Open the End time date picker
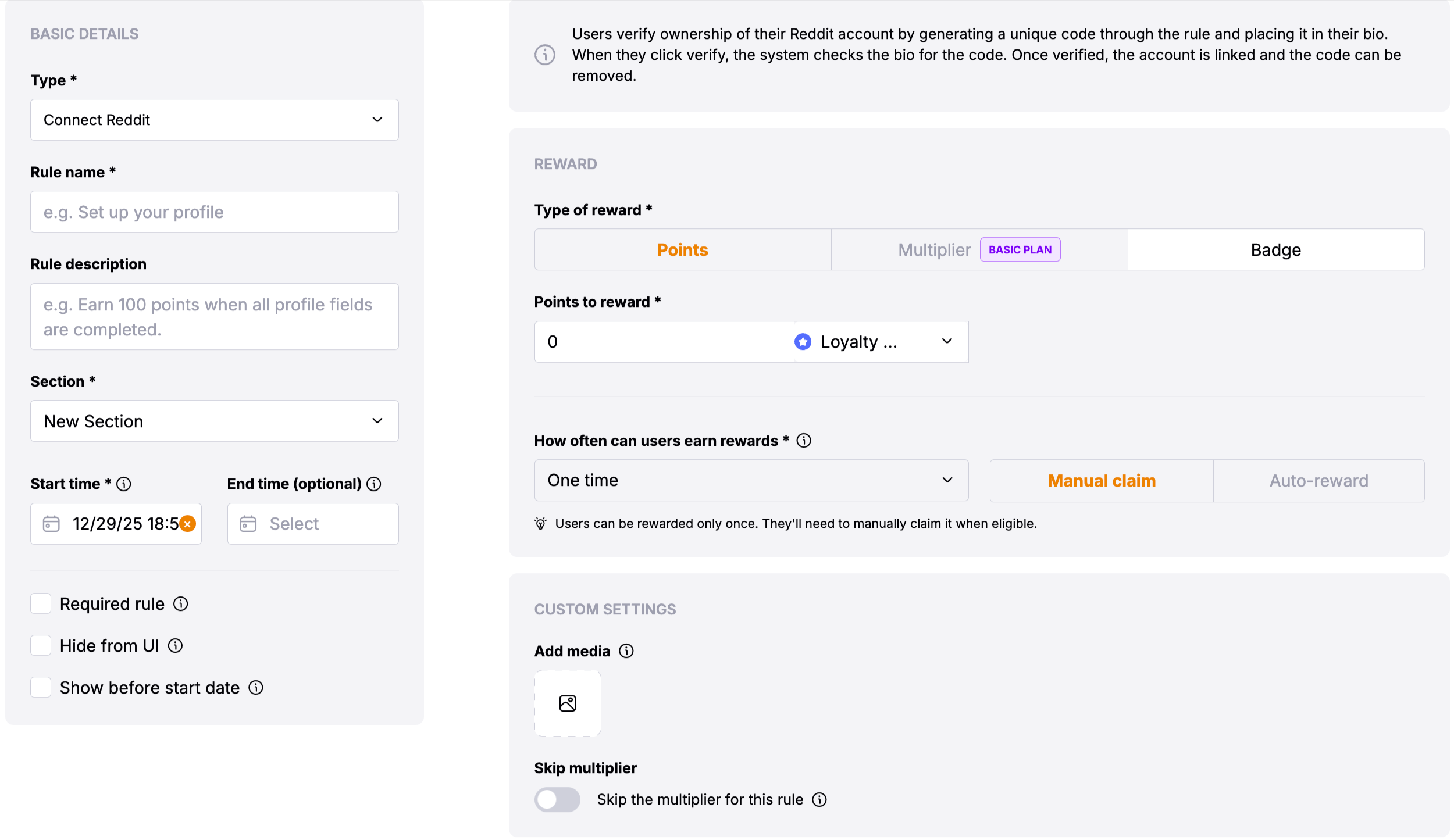Viewport: 1454px width, 840px height. tap(313, 524)
